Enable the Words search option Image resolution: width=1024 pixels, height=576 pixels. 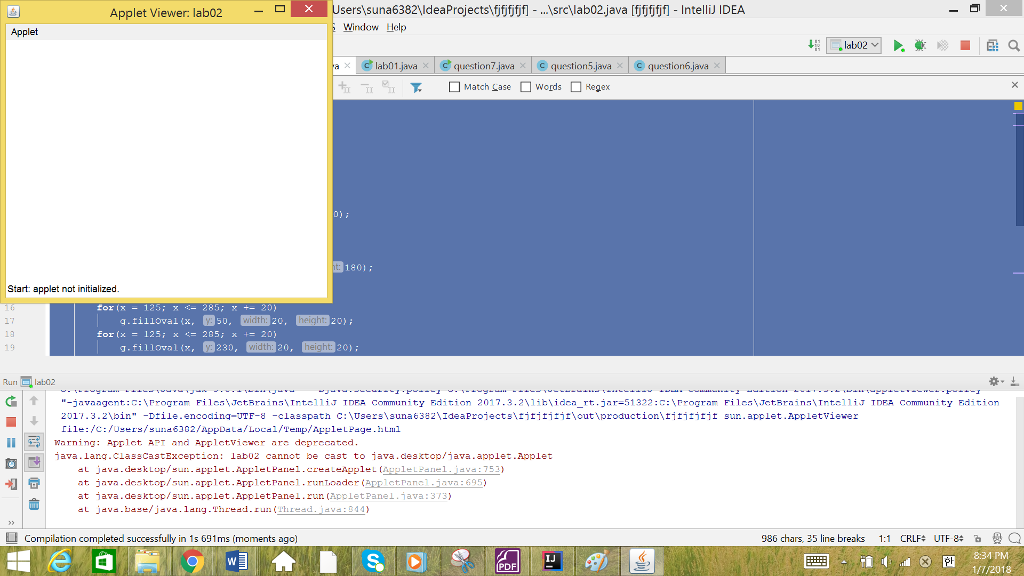[524, 87]
